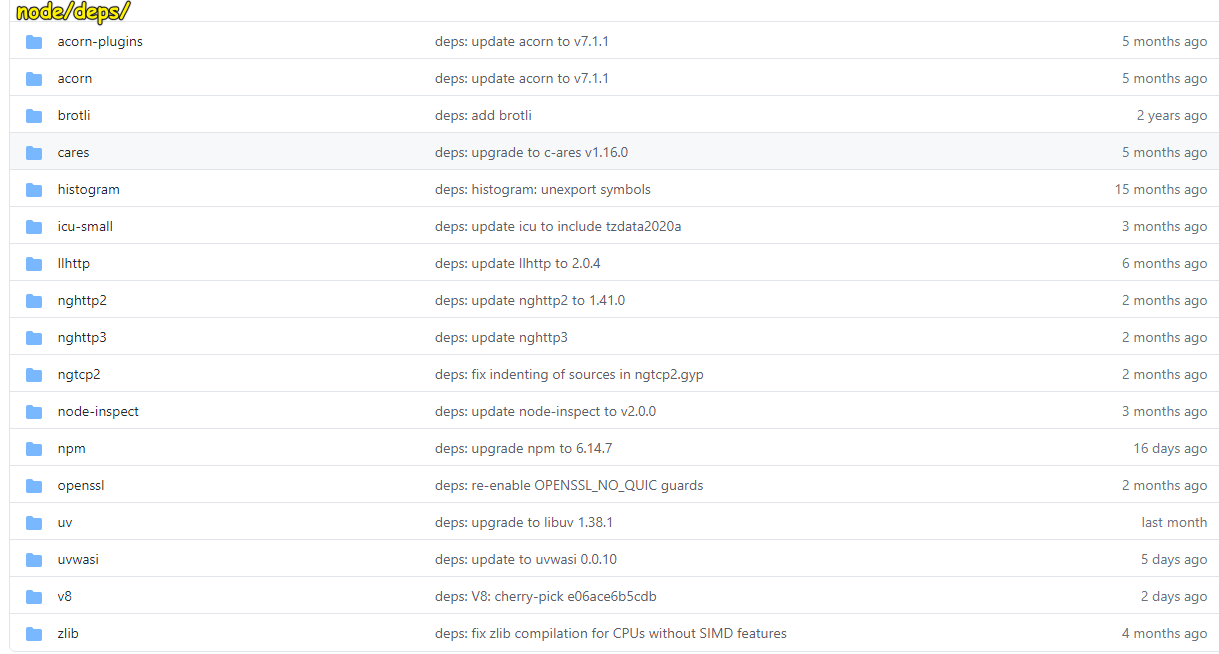This screenshot has width=1219, height=654.
Task: Open the npm directory link
Action: [71, 449]
